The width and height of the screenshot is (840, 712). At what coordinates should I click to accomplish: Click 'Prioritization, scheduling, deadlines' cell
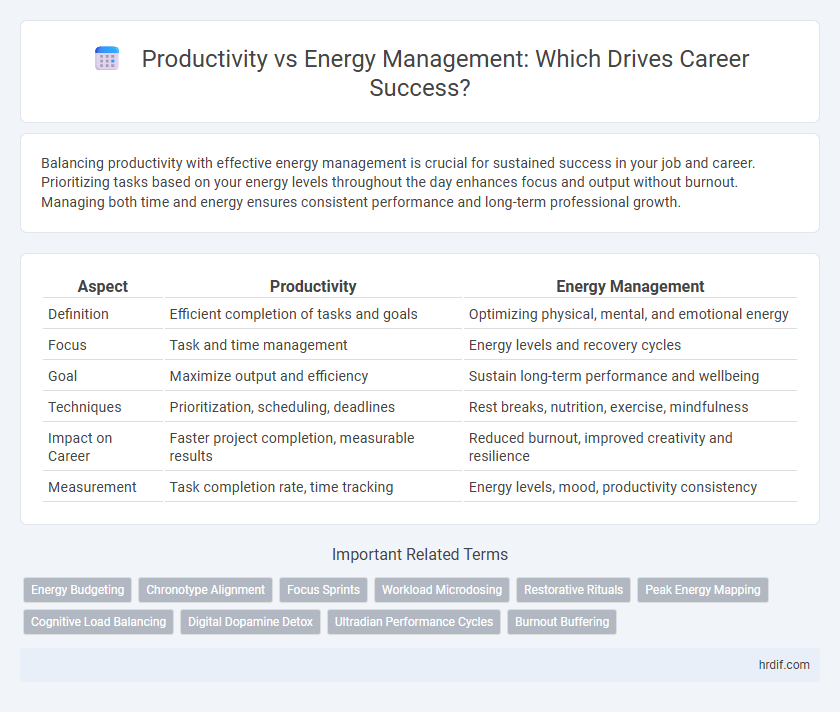313,407
